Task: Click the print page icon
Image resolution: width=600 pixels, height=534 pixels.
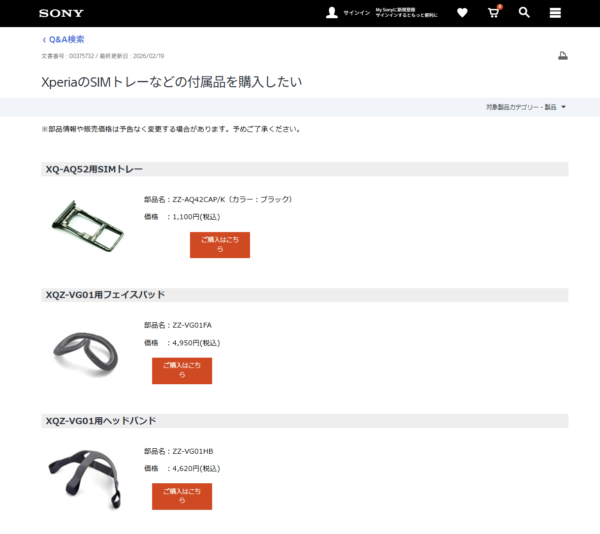Action: click(562, 56)
